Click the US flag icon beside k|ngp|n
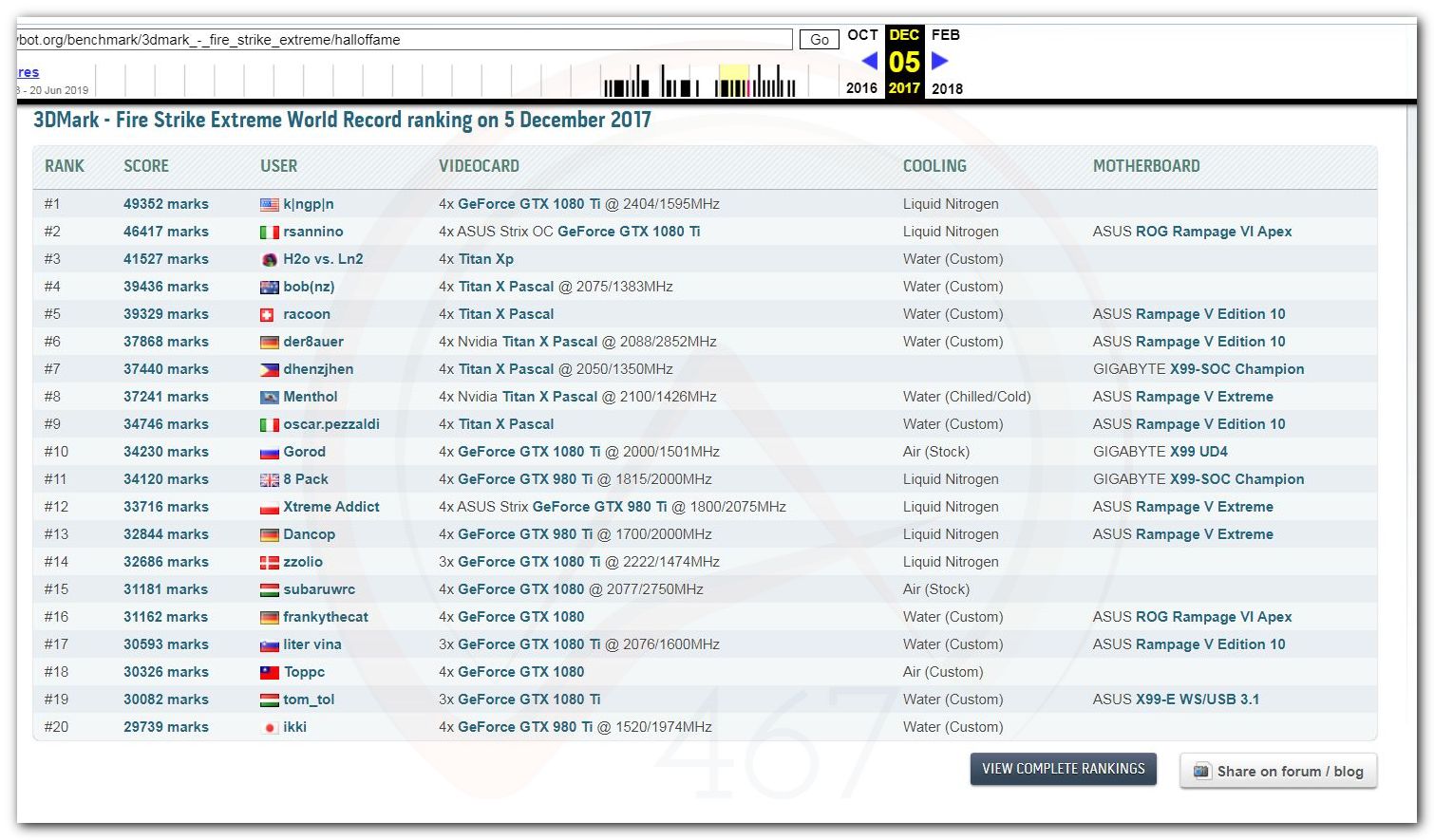 (x=270, y=204)
